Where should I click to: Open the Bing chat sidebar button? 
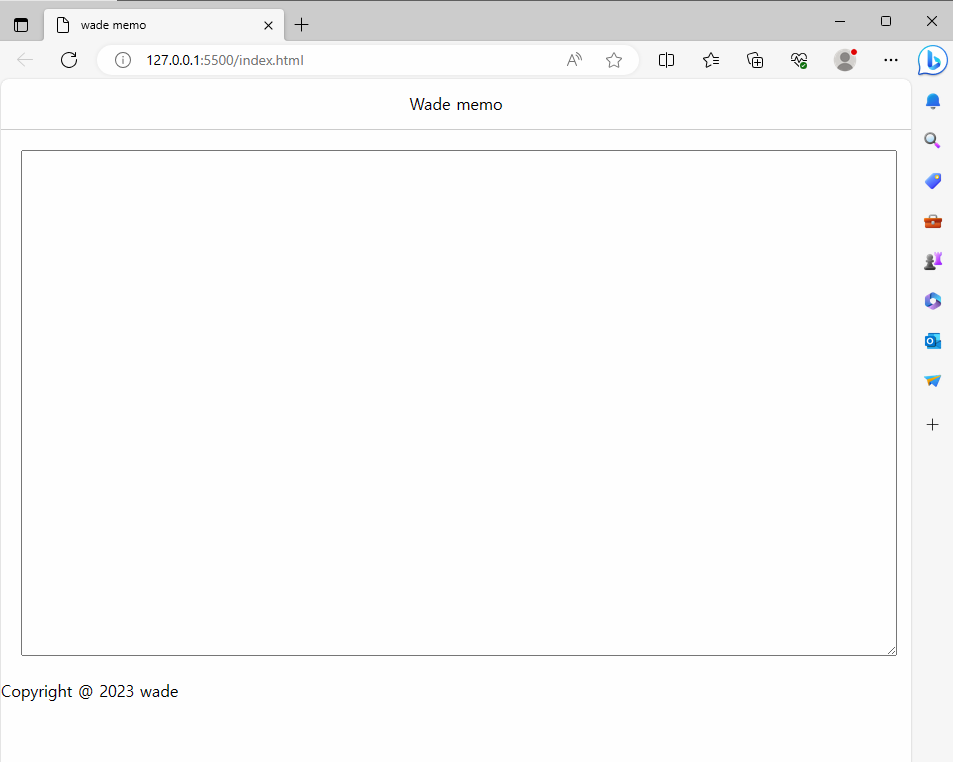pos(932,60)
